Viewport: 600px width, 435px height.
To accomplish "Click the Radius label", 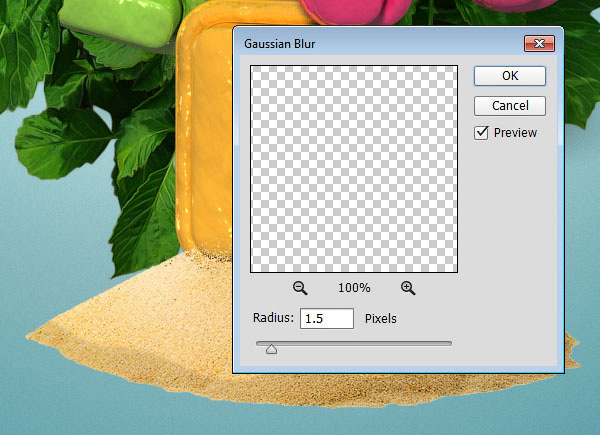I will [273, 318].
